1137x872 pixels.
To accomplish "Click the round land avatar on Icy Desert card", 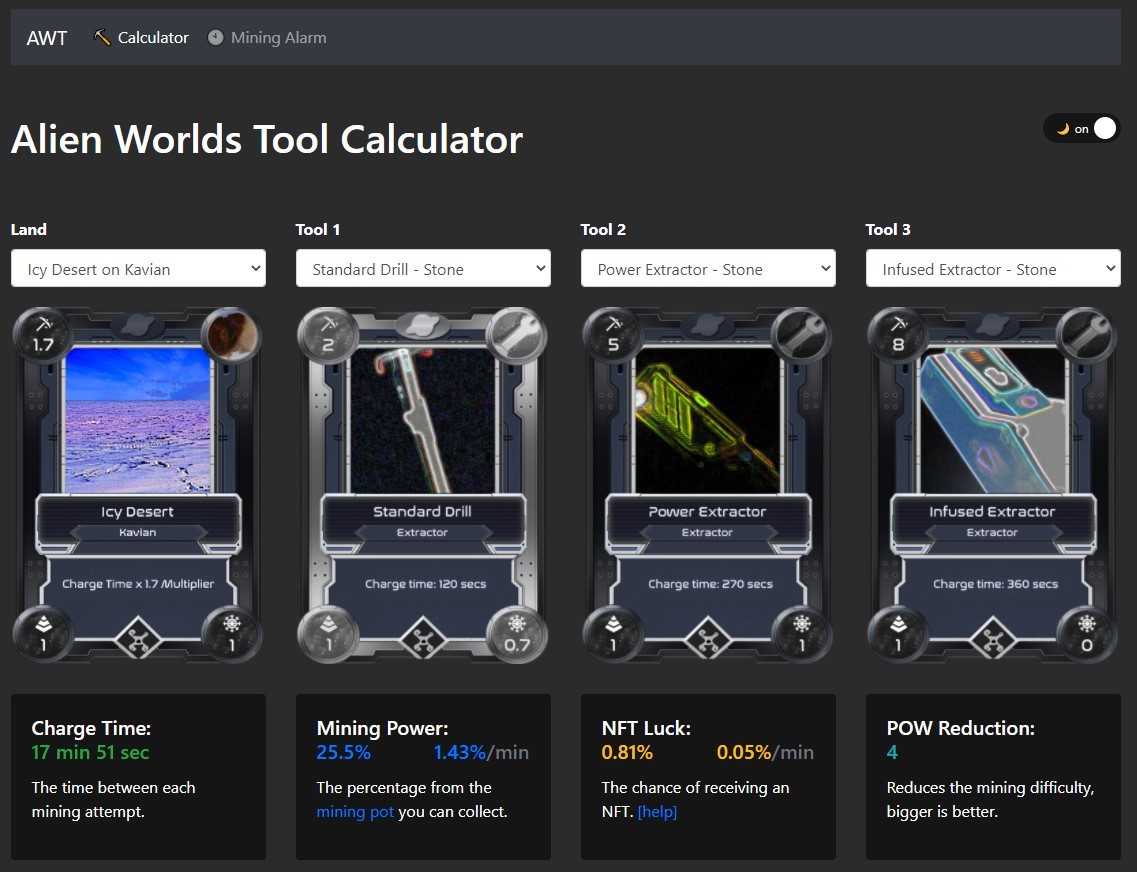I will point(232,336).
